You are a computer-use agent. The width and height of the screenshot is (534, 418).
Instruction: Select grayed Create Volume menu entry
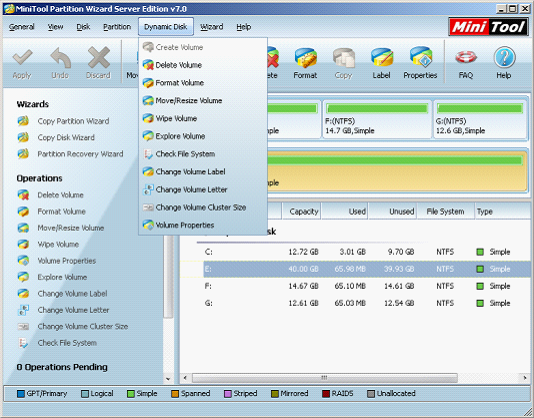(203, 47)
